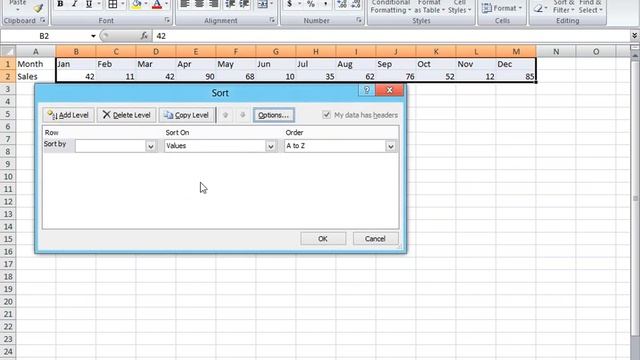Click the cell containing Month

(36, 64)
